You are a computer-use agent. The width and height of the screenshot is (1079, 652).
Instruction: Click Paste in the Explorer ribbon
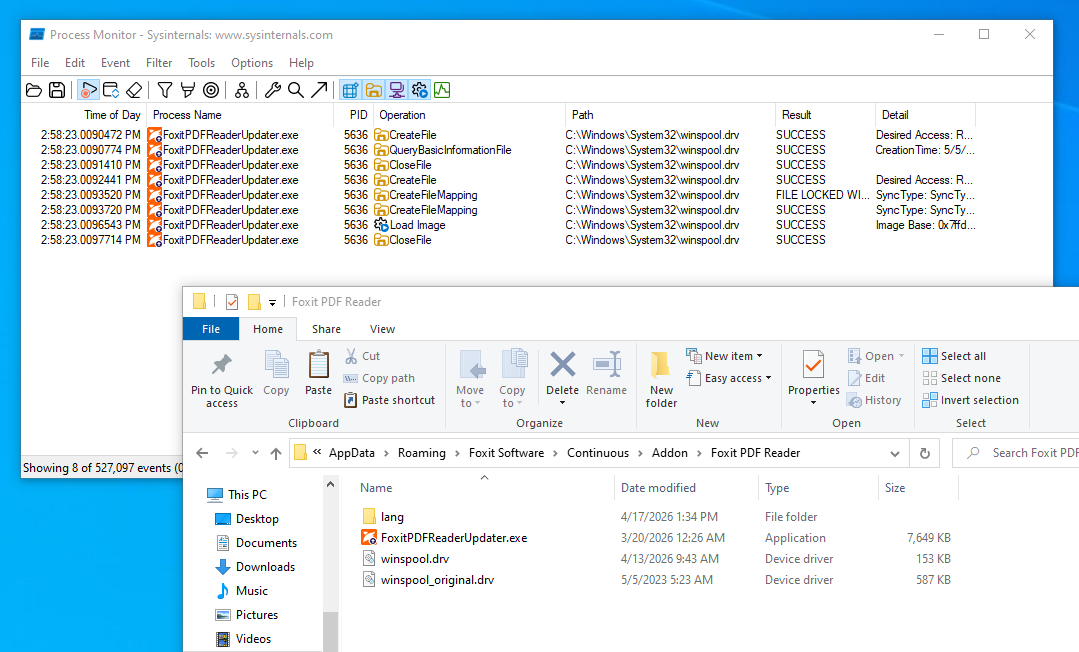(x=319, y=372)
